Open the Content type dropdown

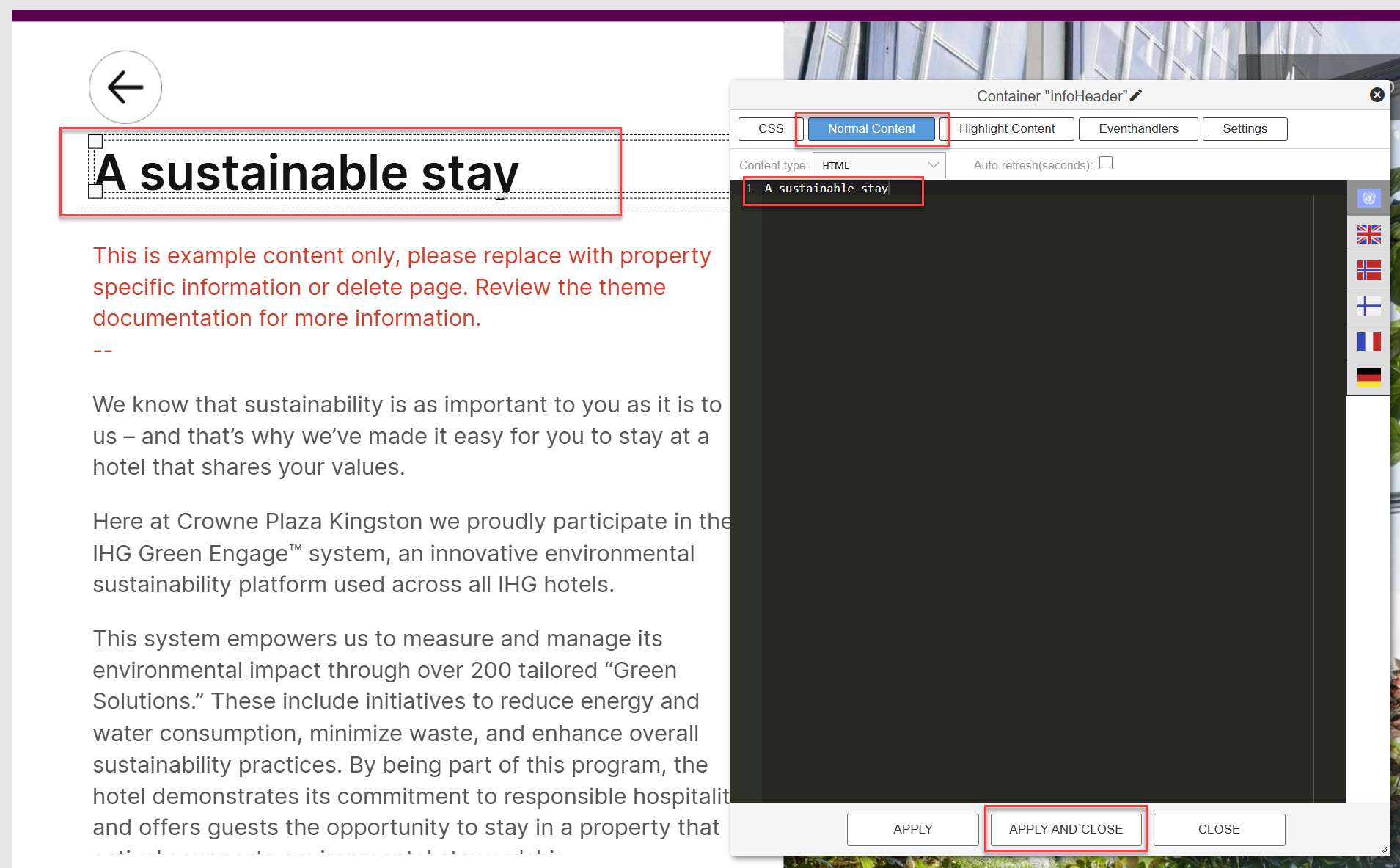tap(879, 165)
